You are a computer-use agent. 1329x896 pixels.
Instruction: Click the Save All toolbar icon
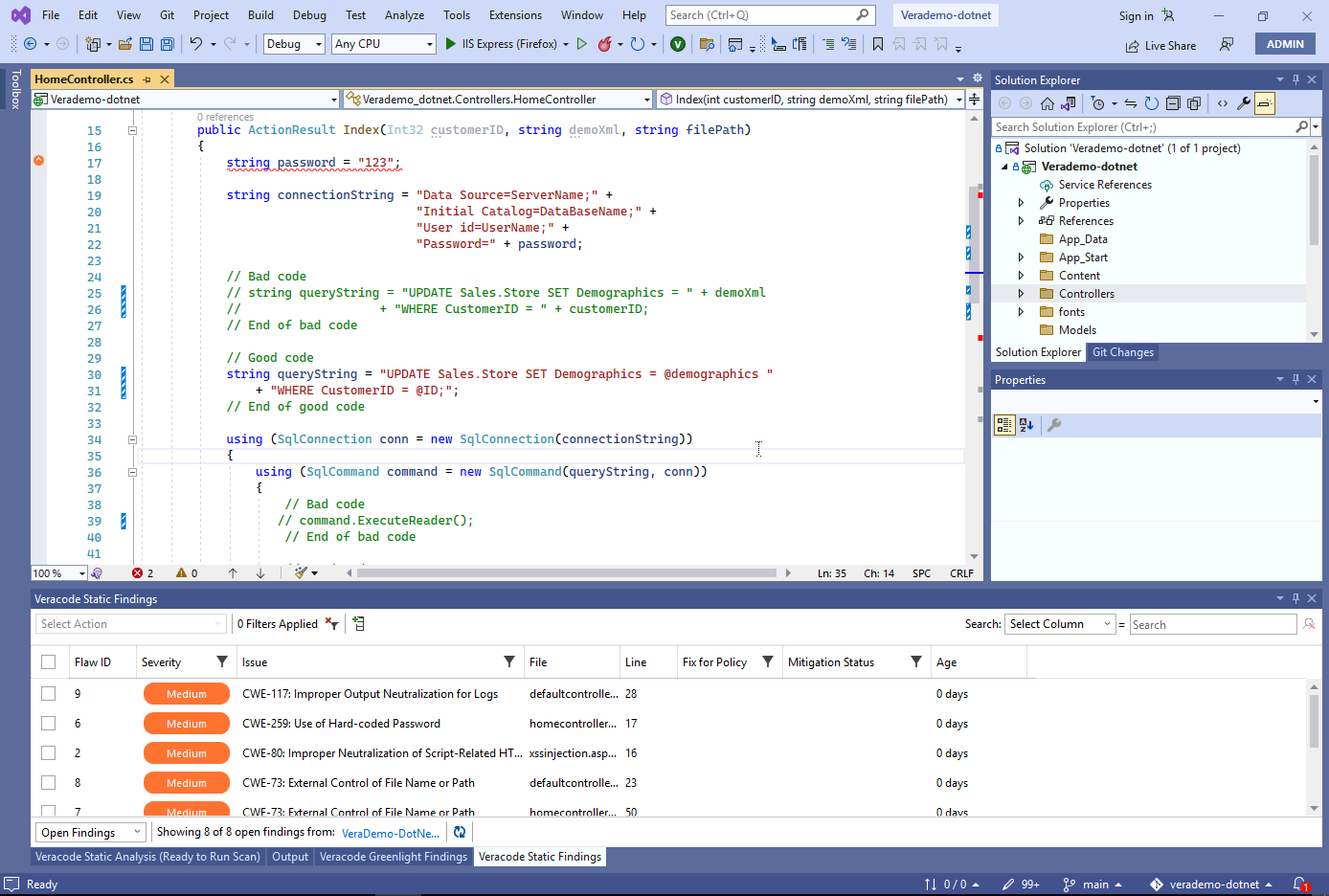click(168, 44)
